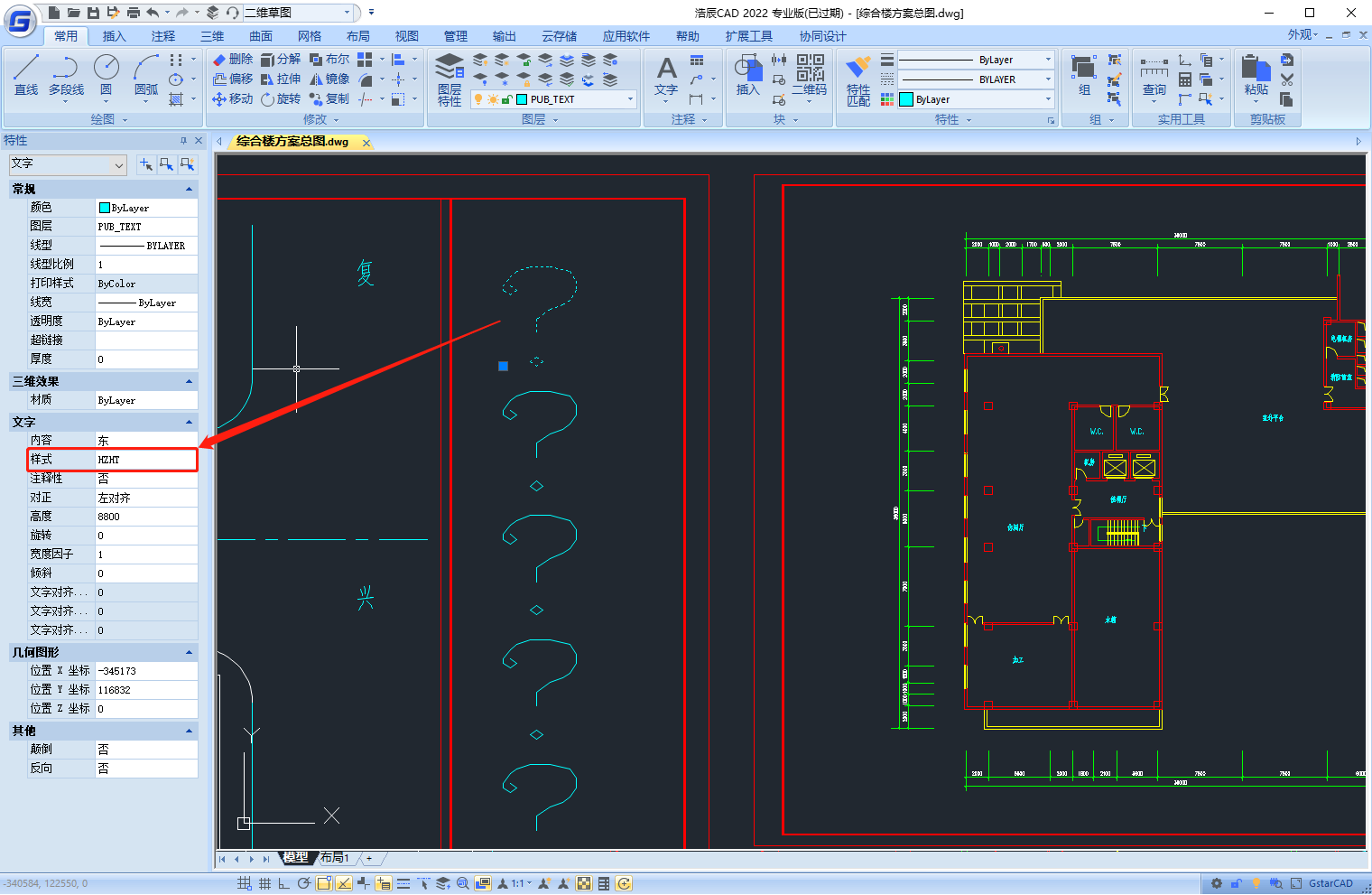
Task: Open the PUB_TEXT layer dropdown
Action: point(630,99)
